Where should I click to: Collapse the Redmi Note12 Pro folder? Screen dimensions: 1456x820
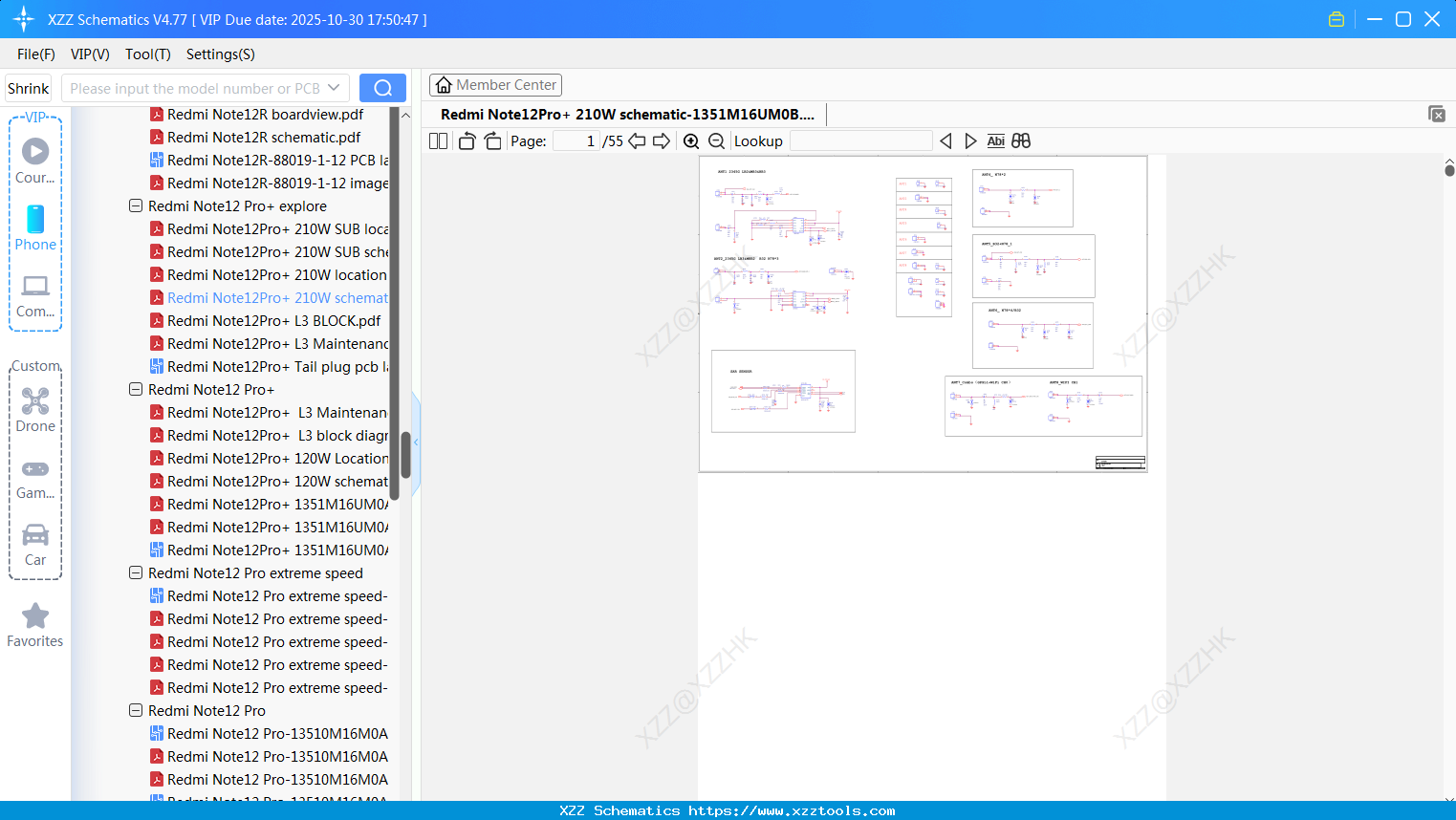(x=136, y=711)
